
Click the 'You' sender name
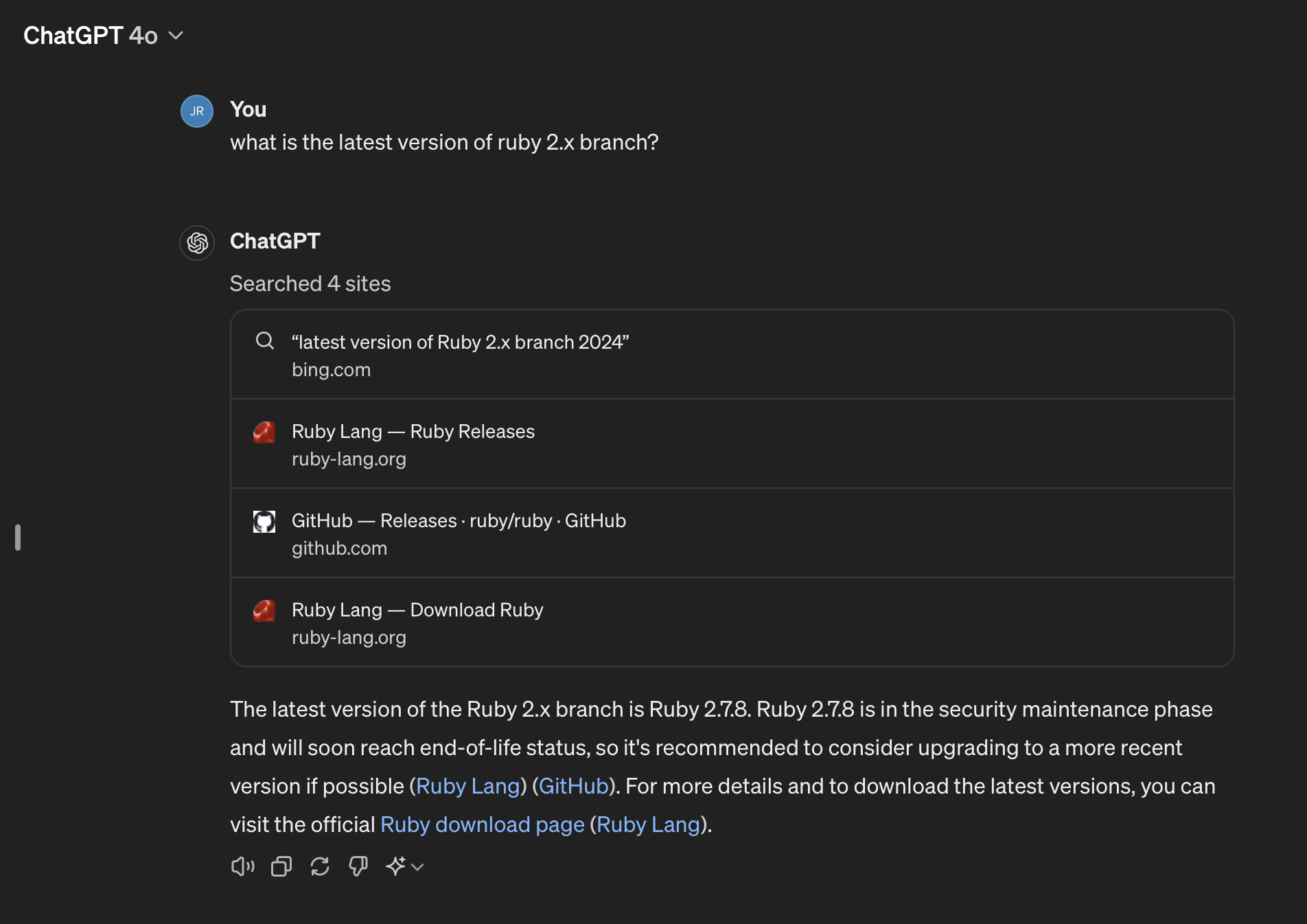248,109
